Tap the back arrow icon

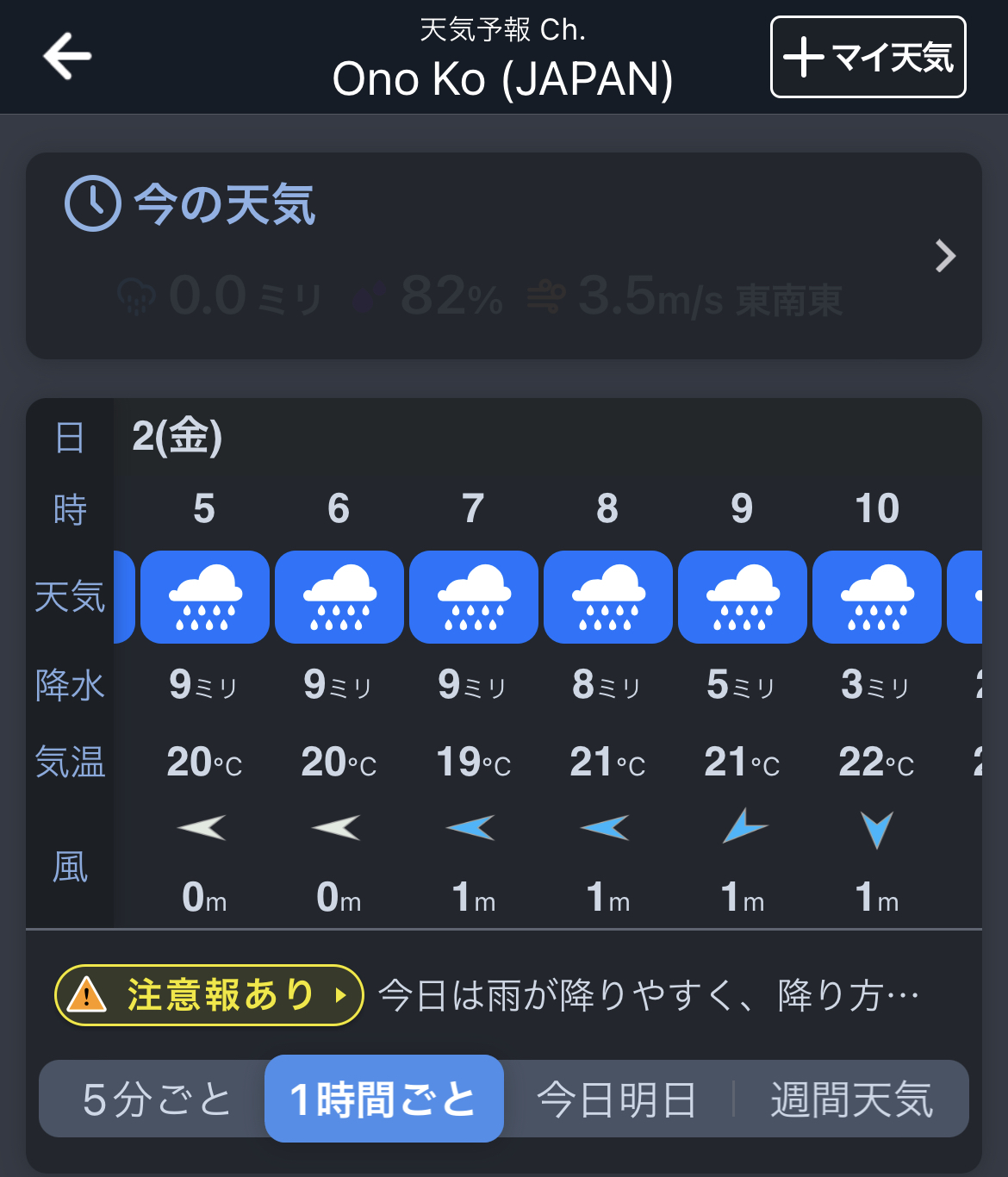tap(67, 57)
